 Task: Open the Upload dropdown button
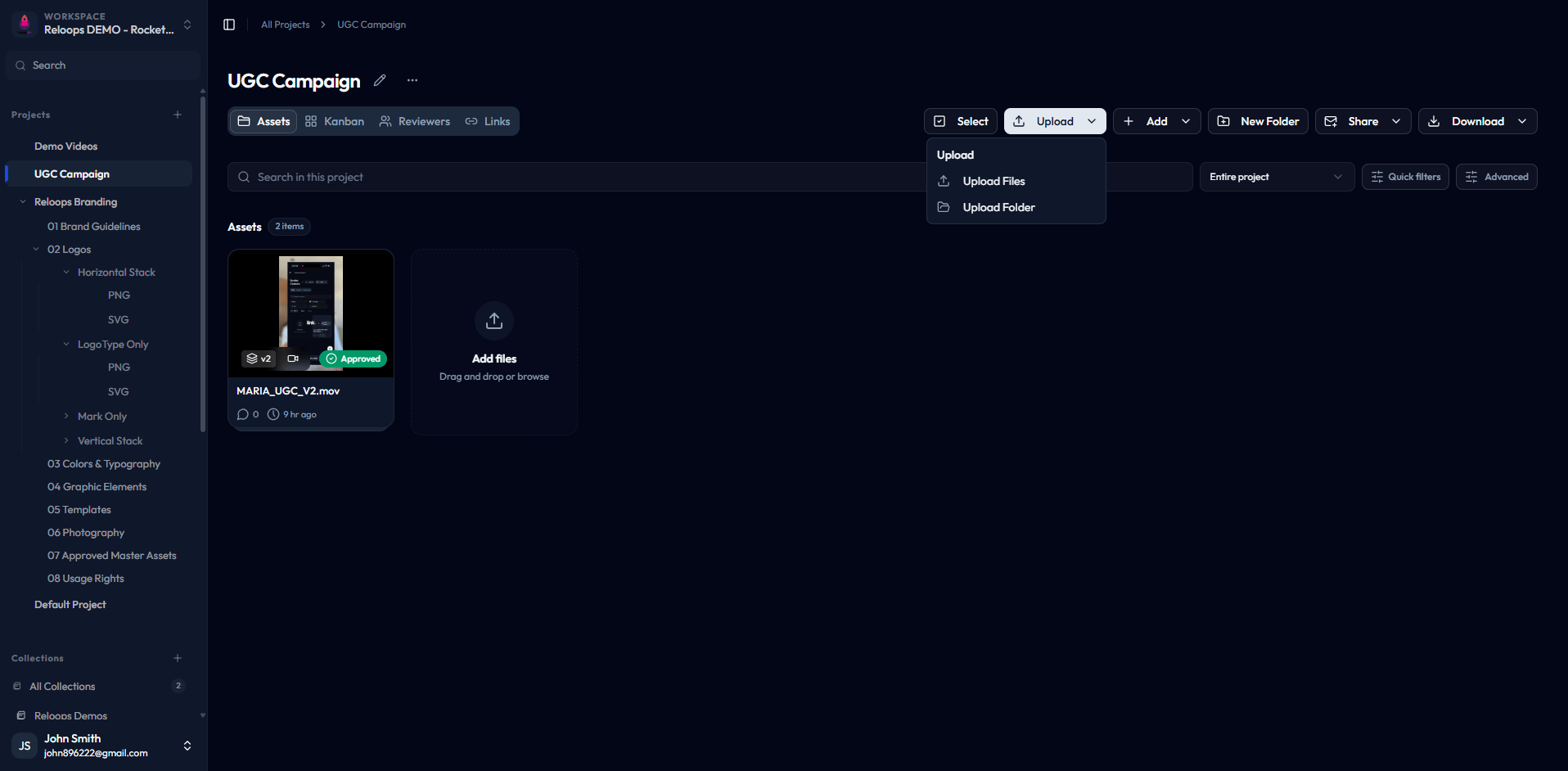(1055, 121)
